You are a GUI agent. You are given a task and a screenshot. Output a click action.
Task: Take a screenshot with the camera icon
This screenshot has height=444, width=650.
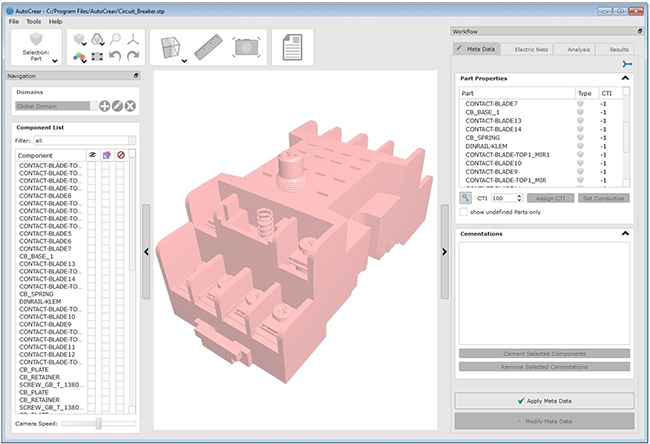click(247, 47)
